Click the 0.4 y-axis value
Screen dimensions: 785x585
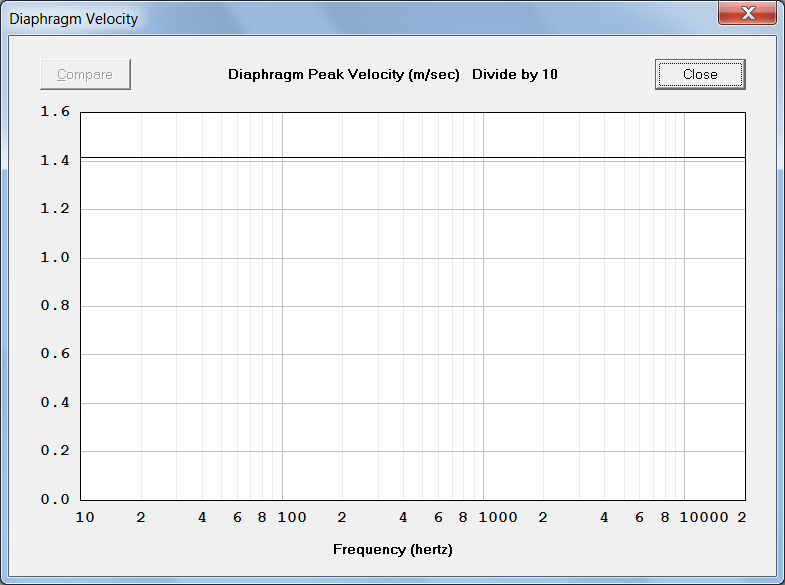55,402
